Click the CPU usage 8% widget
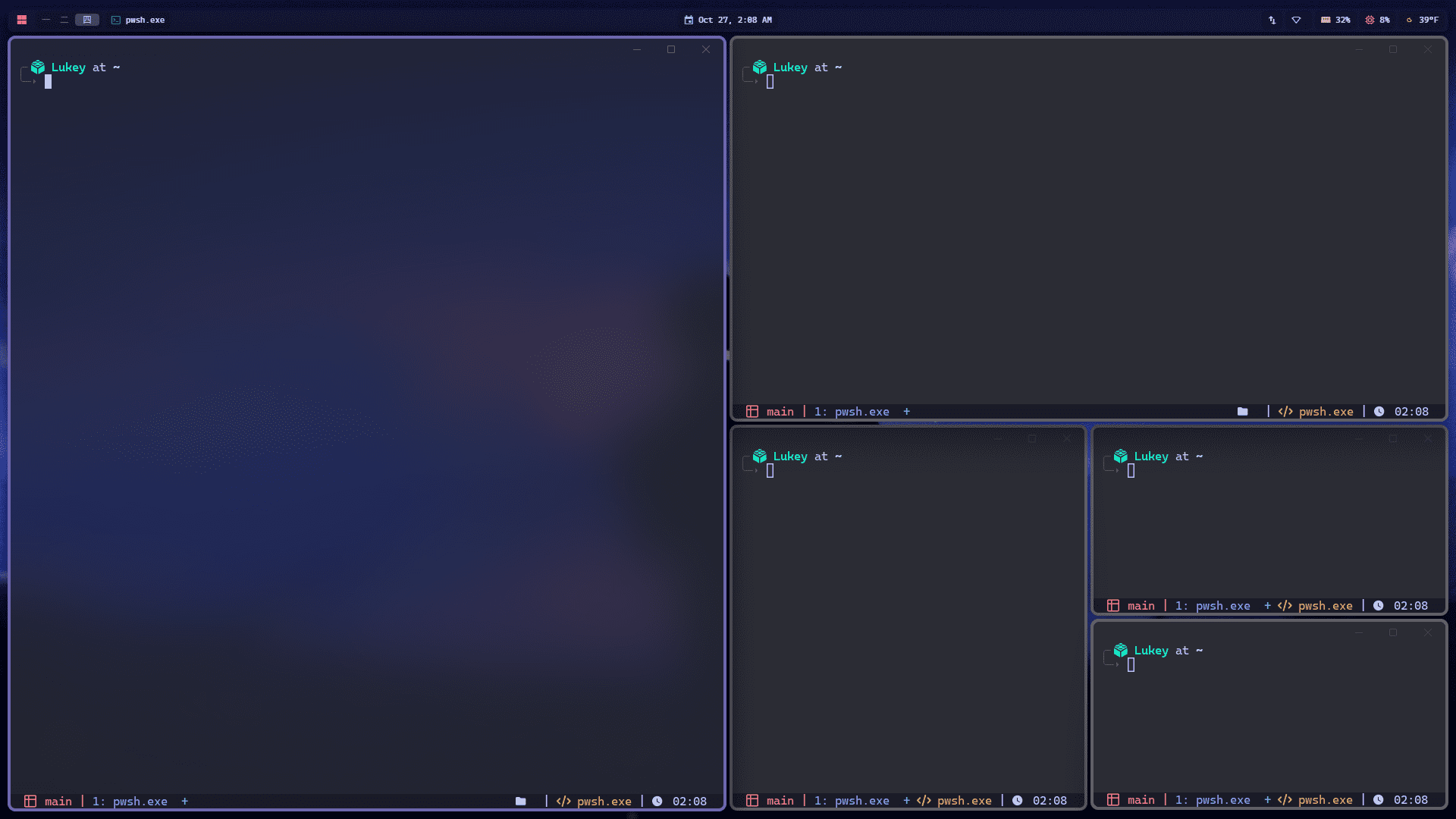The width and height of the screenshot is (1456, 819). pos(1377,20)
